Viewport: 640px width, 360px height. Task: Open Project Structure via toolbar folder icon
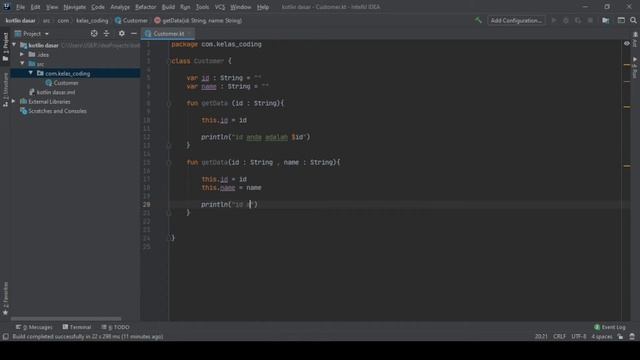[x=606, y=20]
